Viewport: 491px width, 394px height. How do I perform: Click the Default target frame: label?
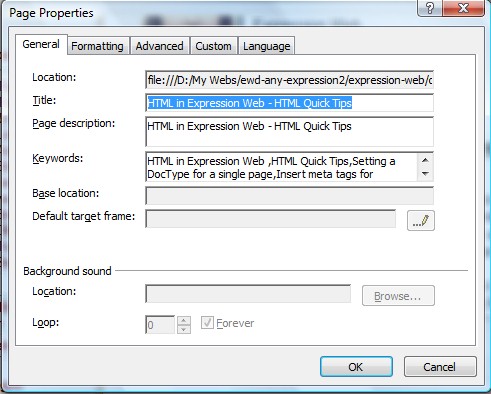(84, 216)
